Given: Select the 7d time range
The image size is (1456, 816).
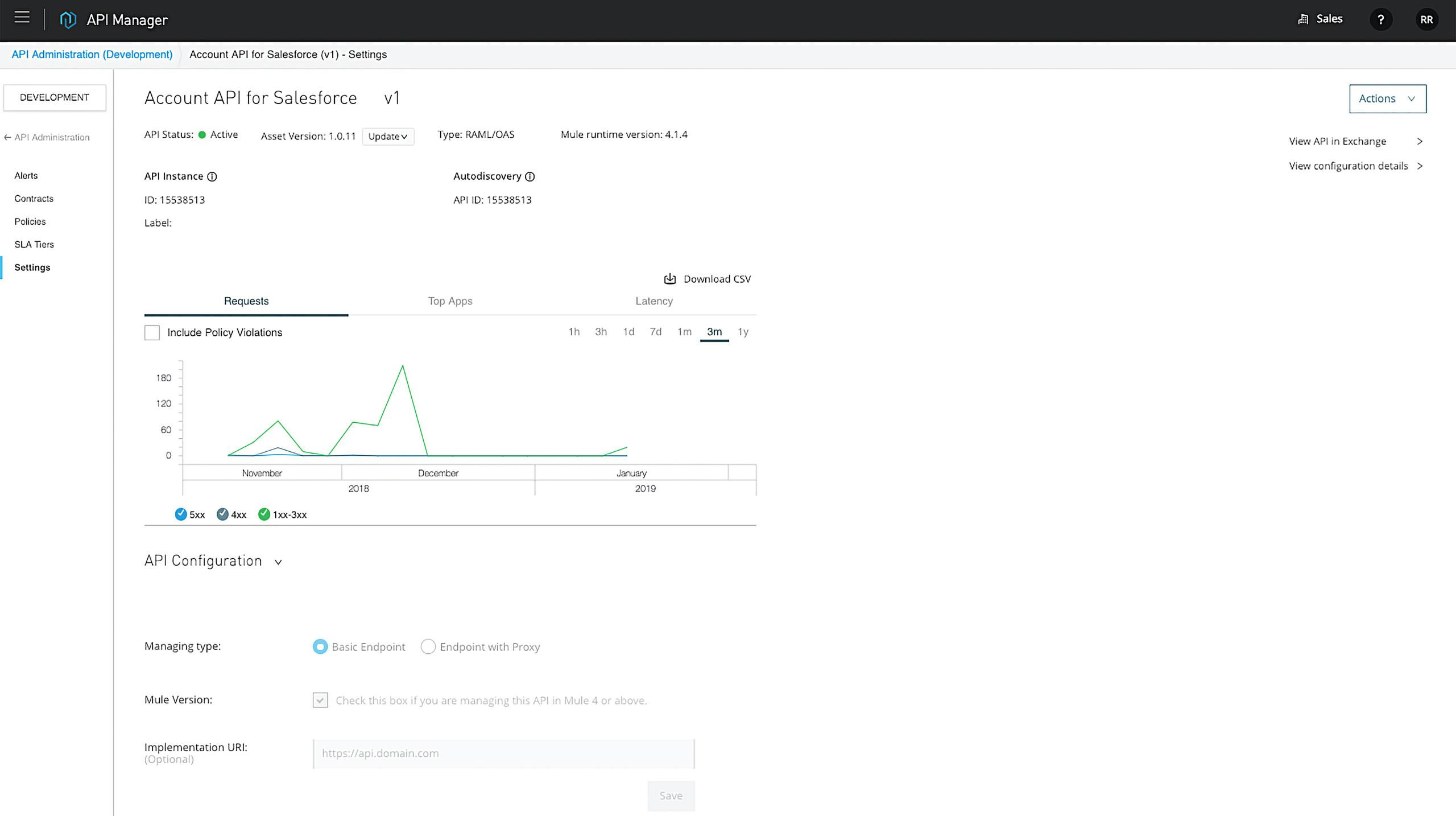Looking at the screenshot, I should pyautogui.click(x=656, y=332).
